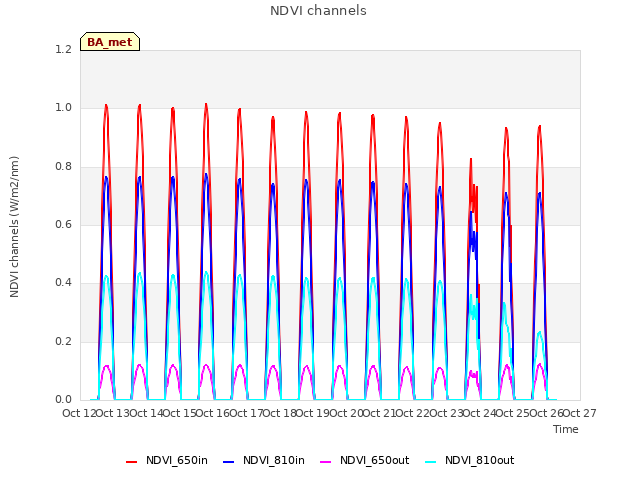Click the noisy red peak on Oct 23
Screen dimensions: 640x480
point(471,159)
